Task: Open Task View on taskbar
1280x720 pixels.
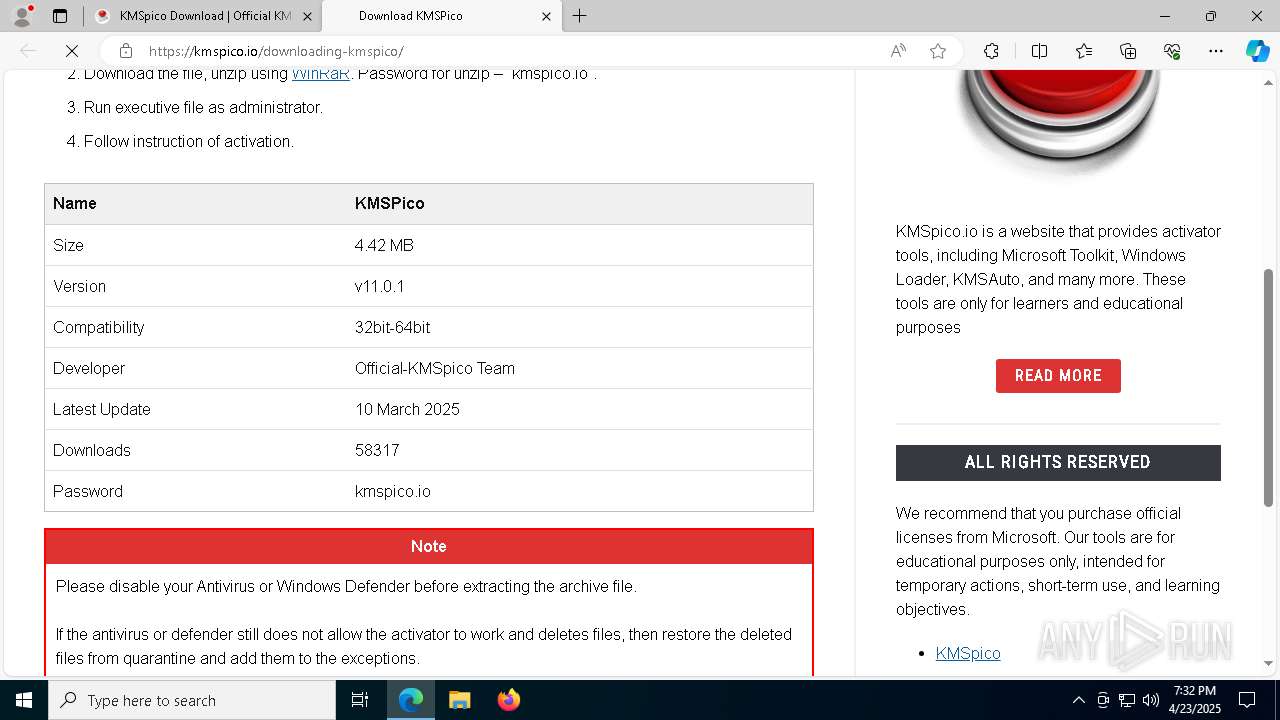Action: [x=360, y=700]
